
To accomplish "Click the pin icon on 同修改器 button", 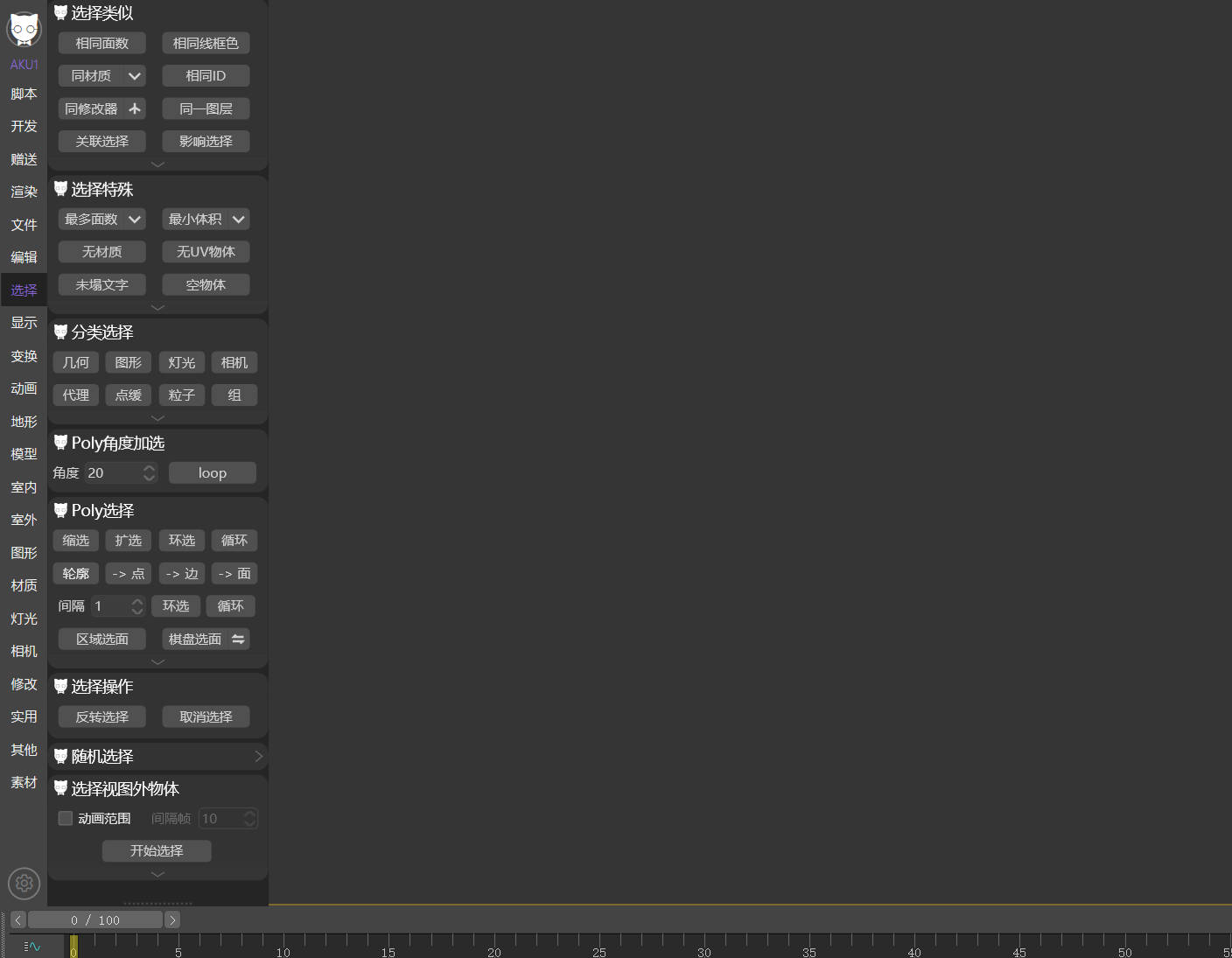I will (x=135, y=108).
